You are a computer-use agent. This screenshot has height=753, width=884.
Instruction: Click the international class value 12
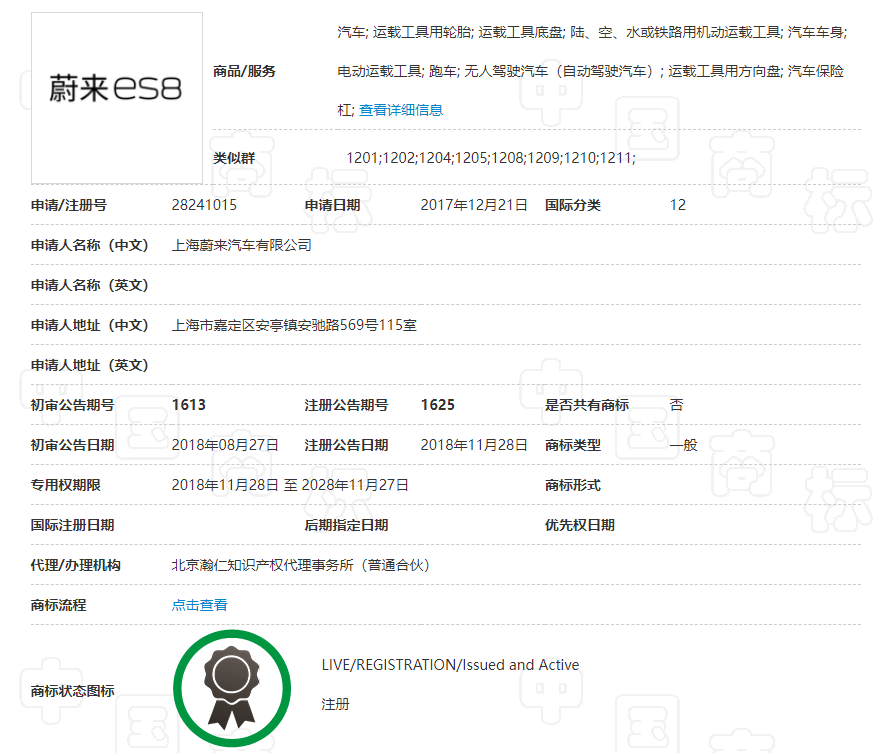click(678, 205)
